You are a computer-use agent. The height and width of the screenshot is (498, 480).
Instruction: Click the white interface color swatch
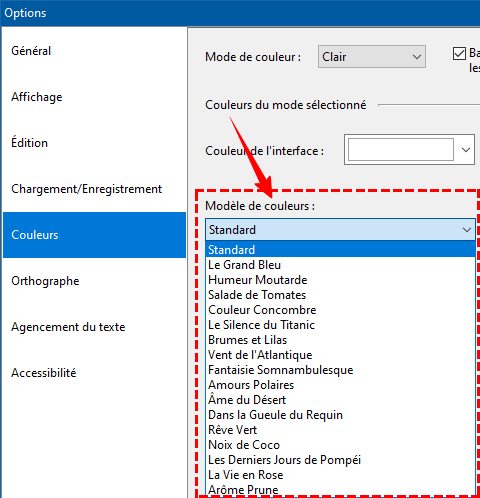(401, 150)
